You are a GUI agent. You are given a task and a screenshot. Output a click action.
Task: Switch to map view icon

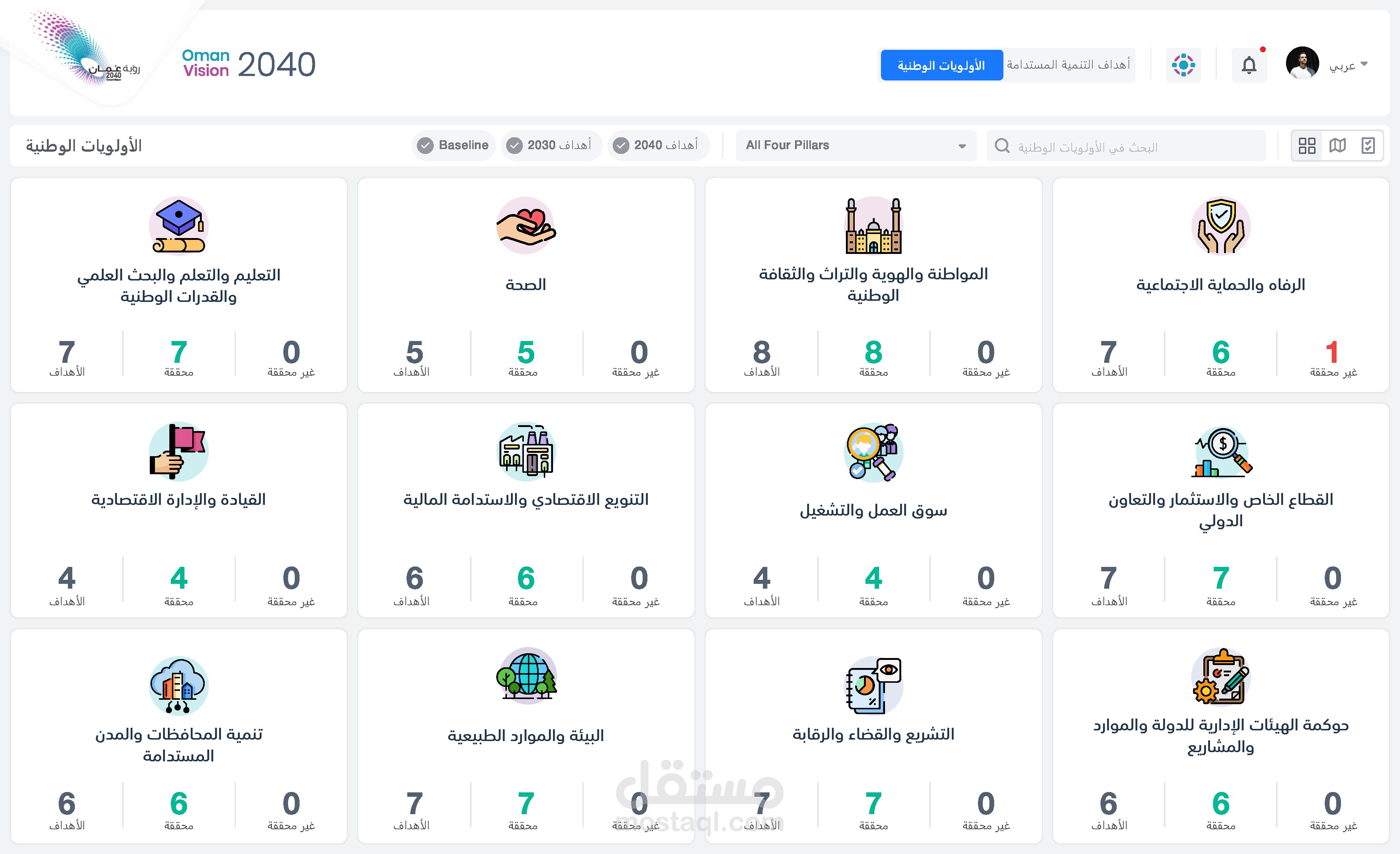click(1337, 145)
